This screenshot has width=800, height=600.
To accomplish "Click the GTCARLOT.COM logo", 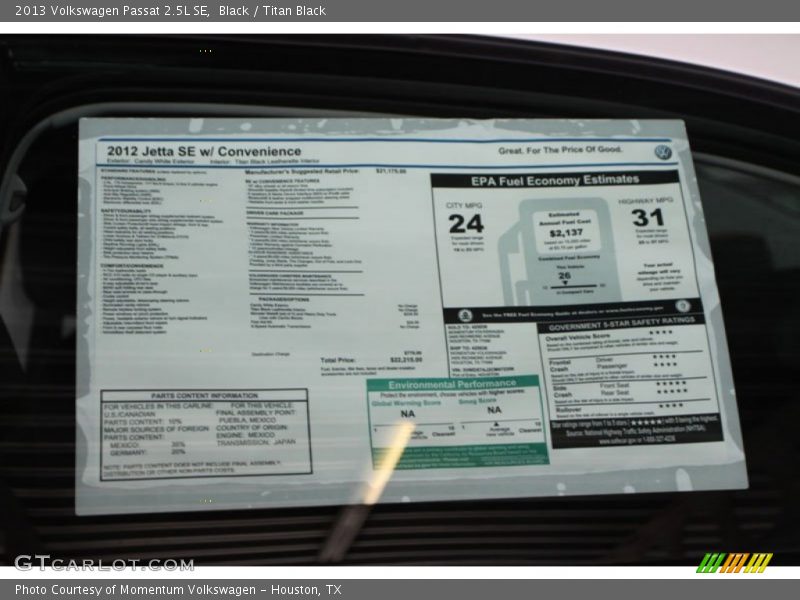I will (x=104, y=563).
